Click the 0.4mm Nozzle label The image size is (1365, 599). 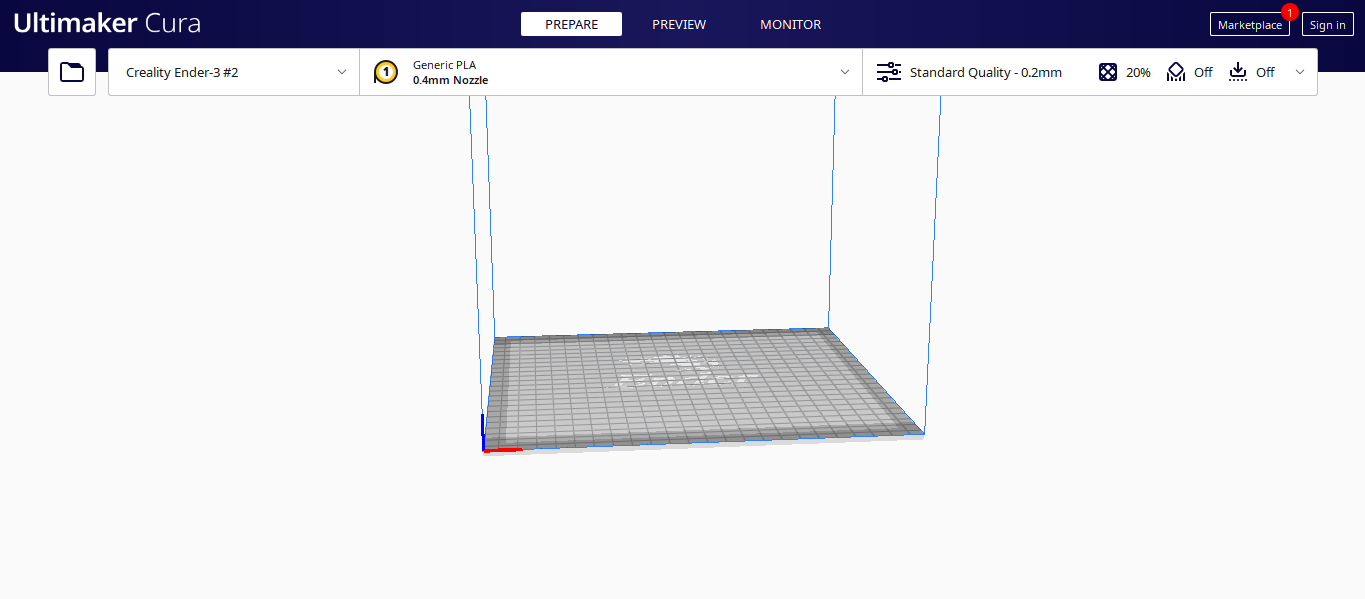point(450,80)
